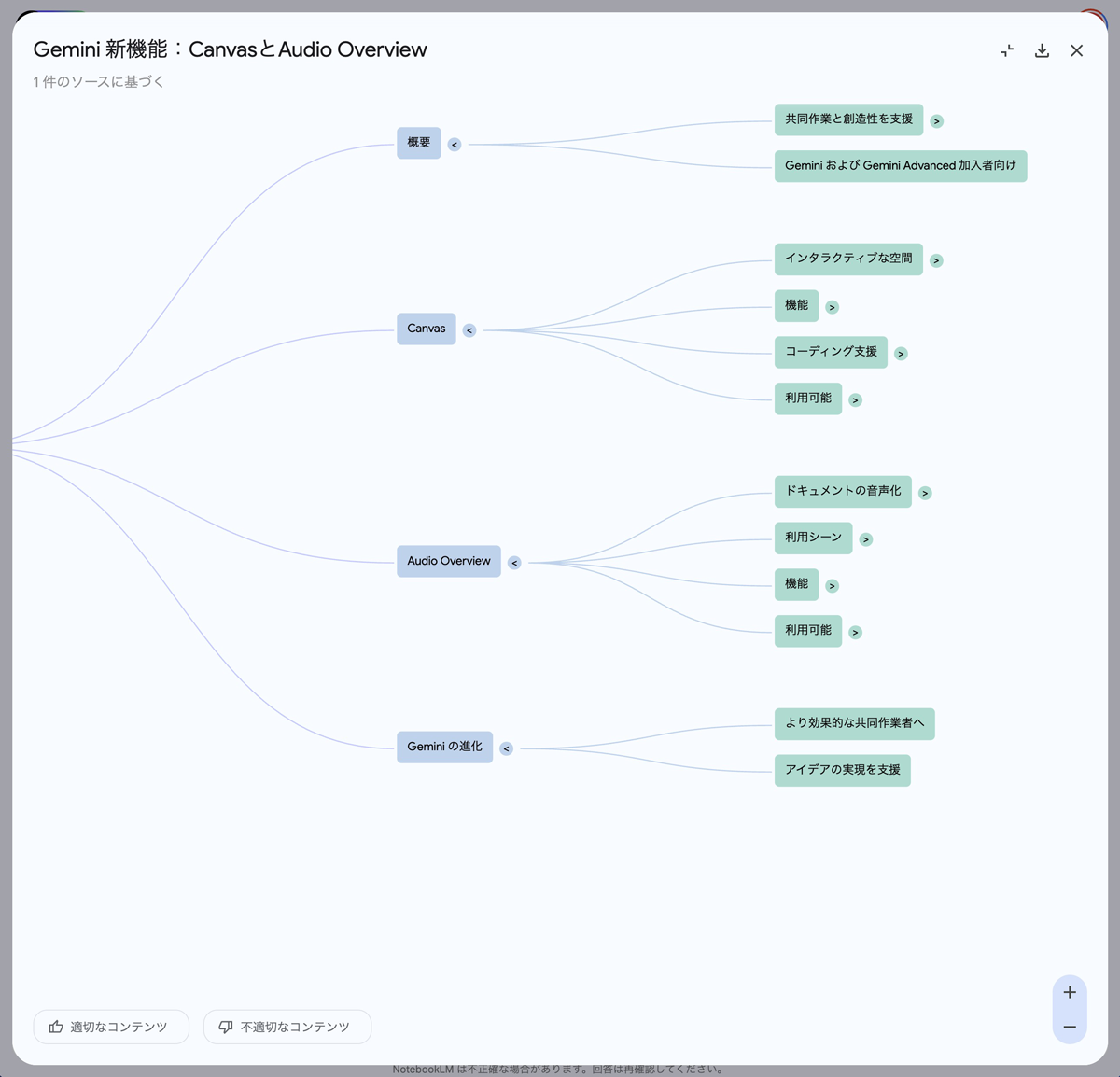The height and width of the screenshot is (1077, 1120).
Task: Expand the 利用シーン node arrow
Action: click(866, 539)
